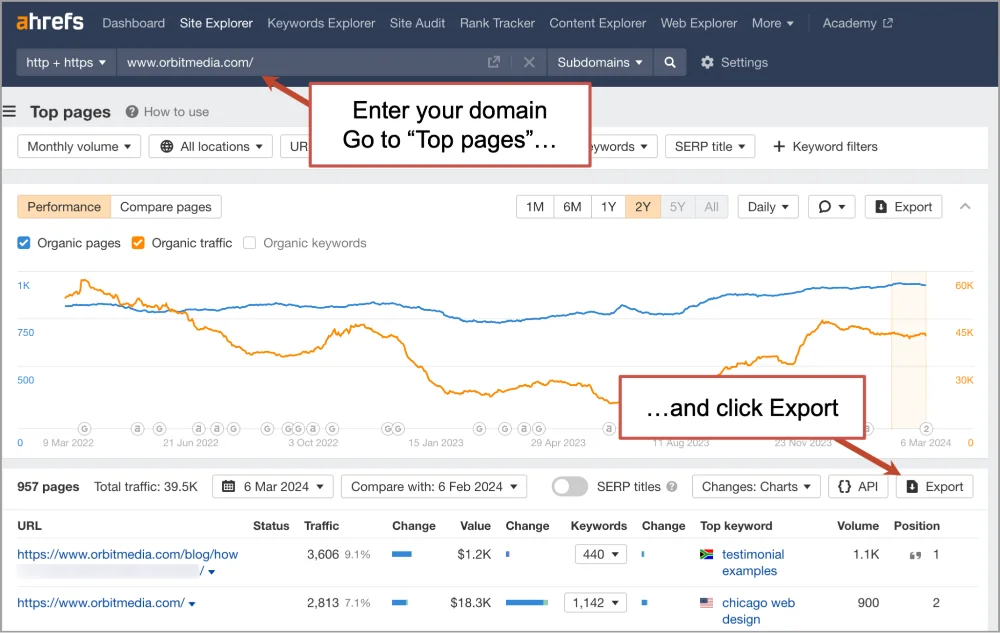Click the magnifier search button
Screen dimensions: 1000x633
[x=670, y=62]
